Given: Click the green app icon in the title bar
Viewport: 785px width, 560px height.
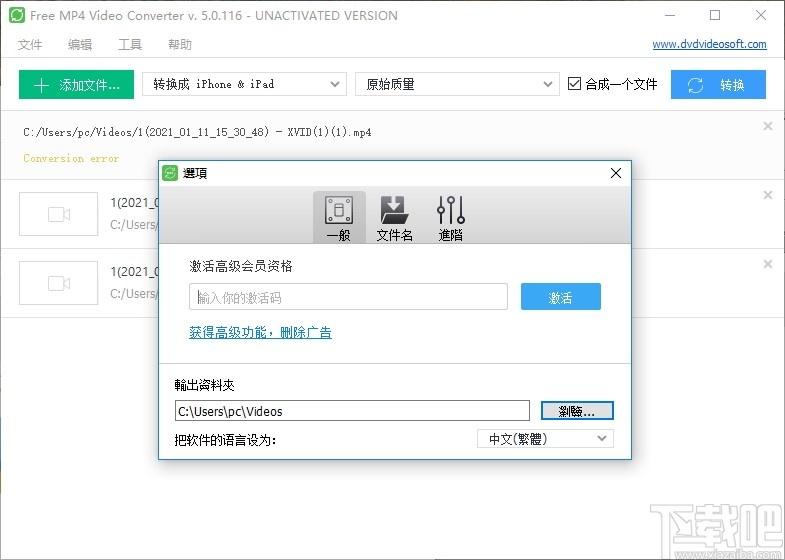Looking at the screenshot, I should [17, 15].
